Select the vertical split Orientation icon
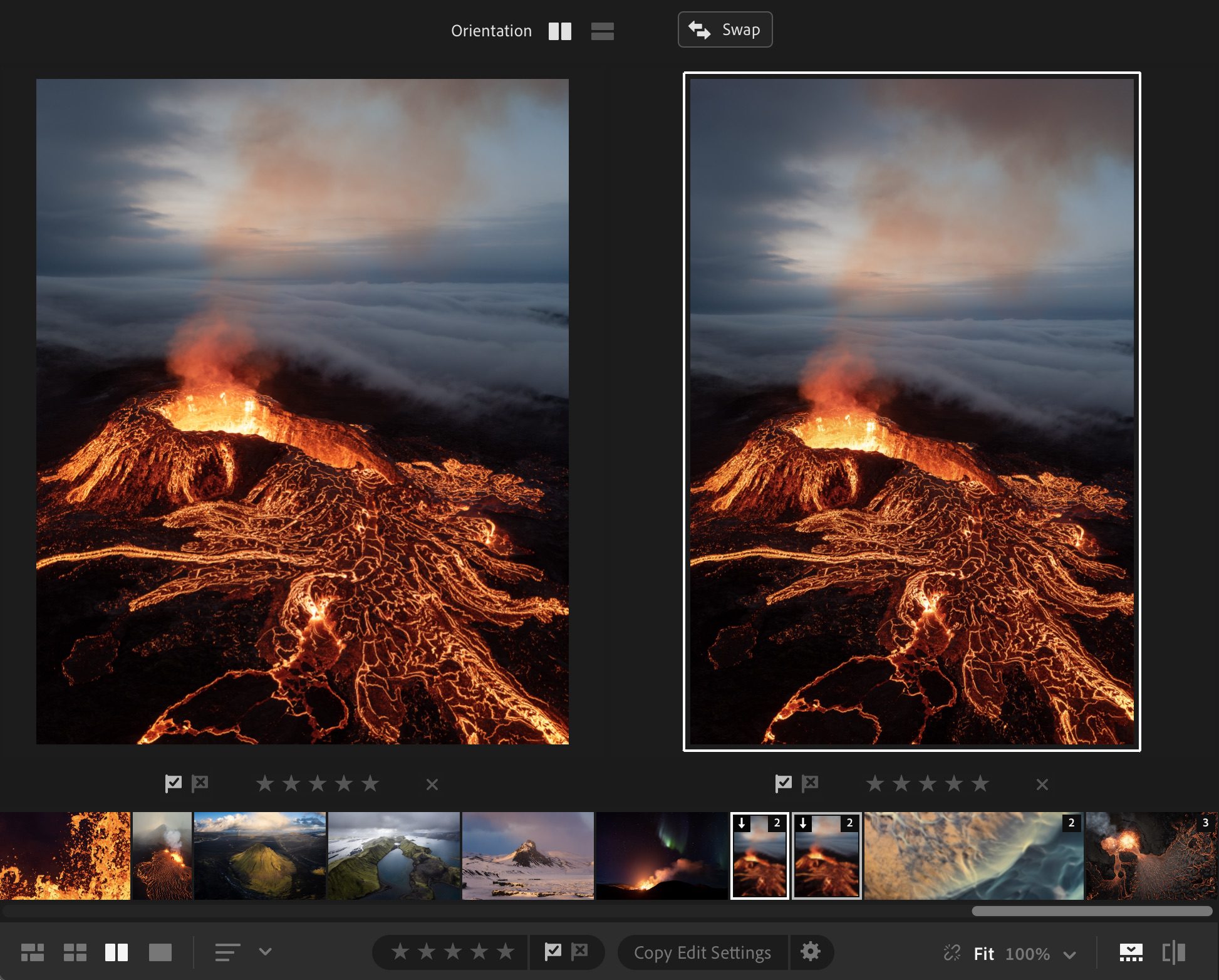Image resolution: width=1219 pixels, height=980 pixels. coord(561,30)
